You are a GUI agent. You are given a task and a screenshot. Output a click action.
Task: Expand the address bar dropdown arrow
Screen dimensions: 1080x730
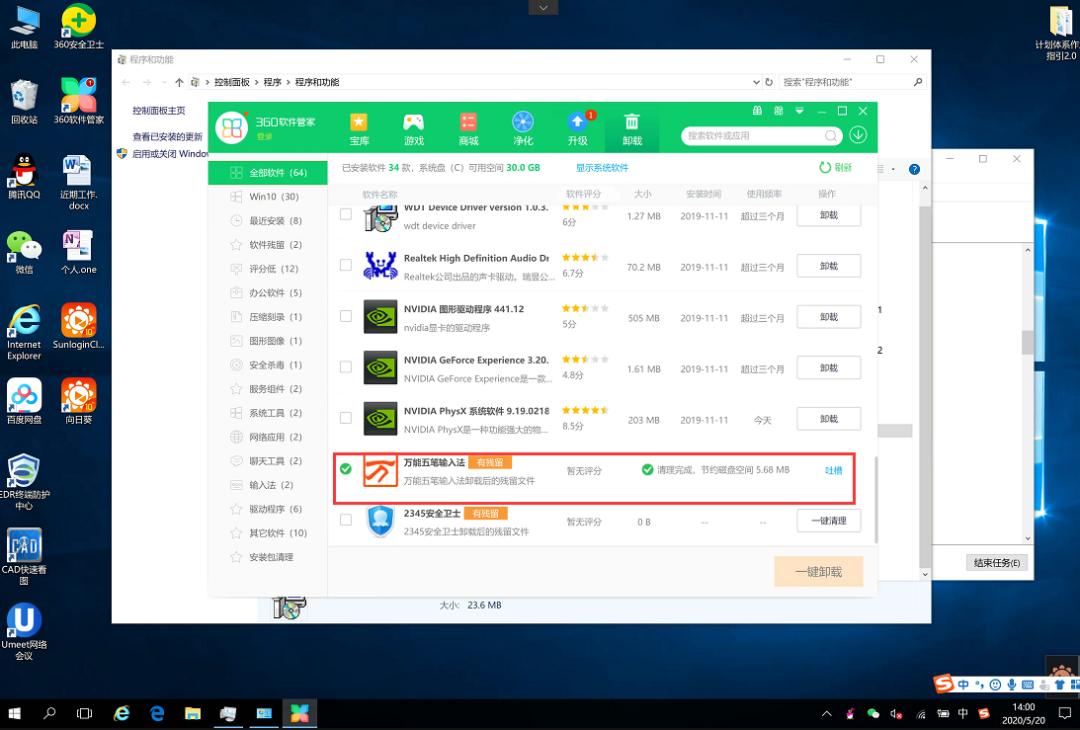756,82
